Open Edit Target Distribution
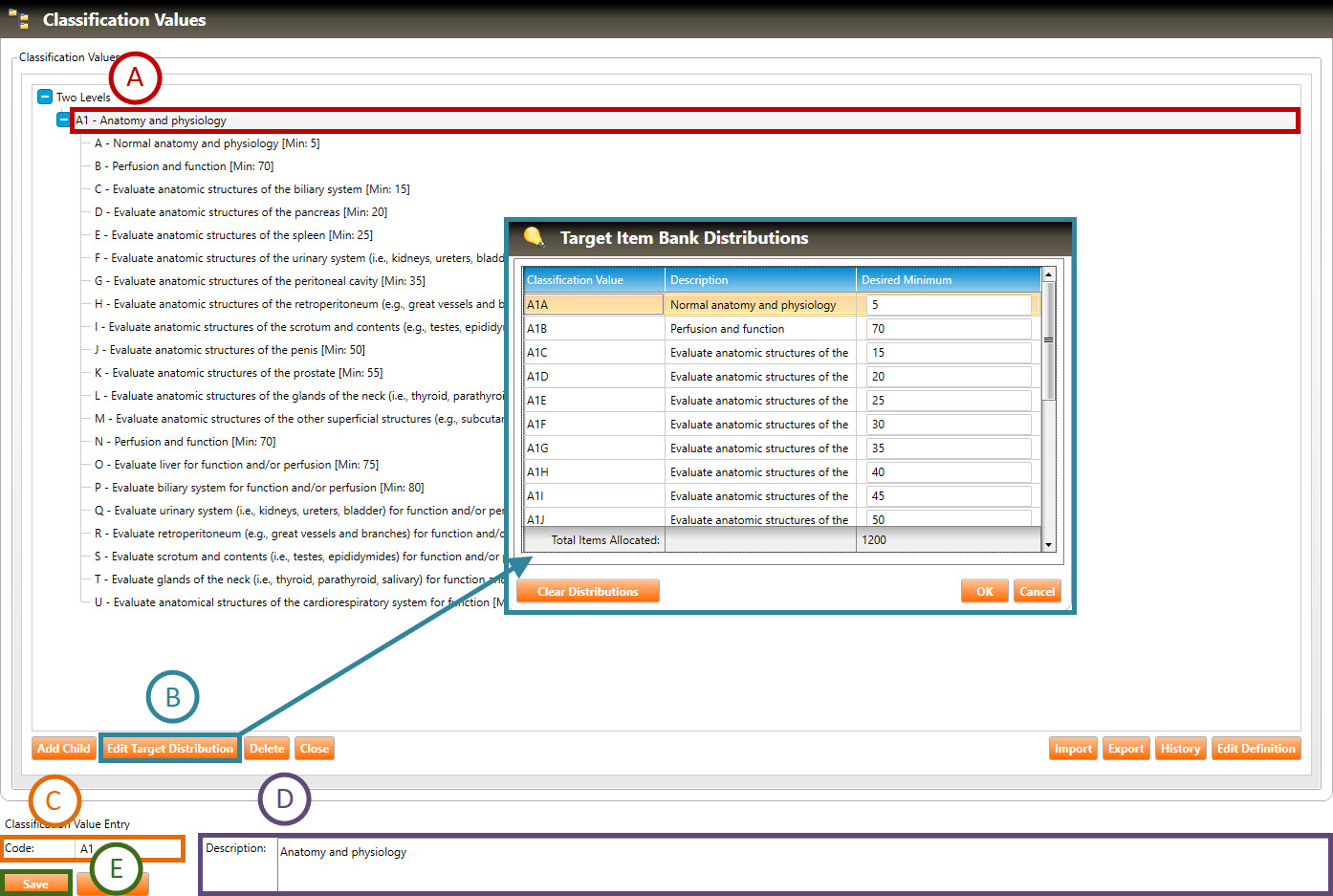 click(x=170, y=749)
